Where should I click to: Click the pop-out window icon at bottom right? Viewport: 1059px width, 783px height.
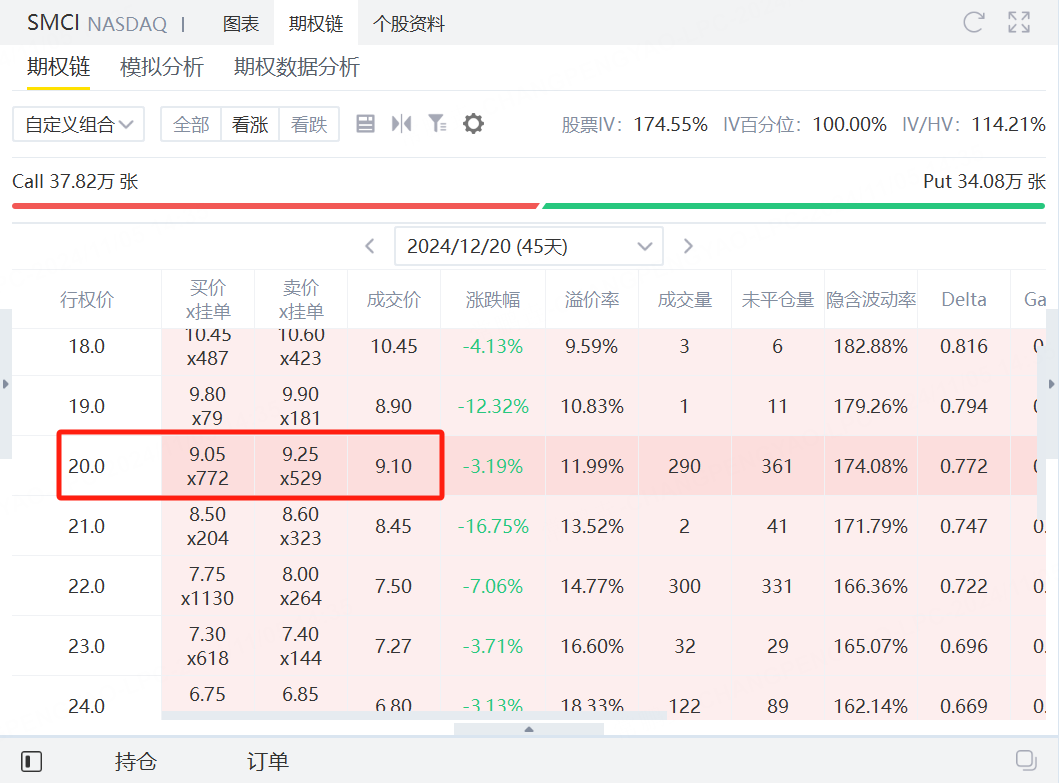[1026, 760]
